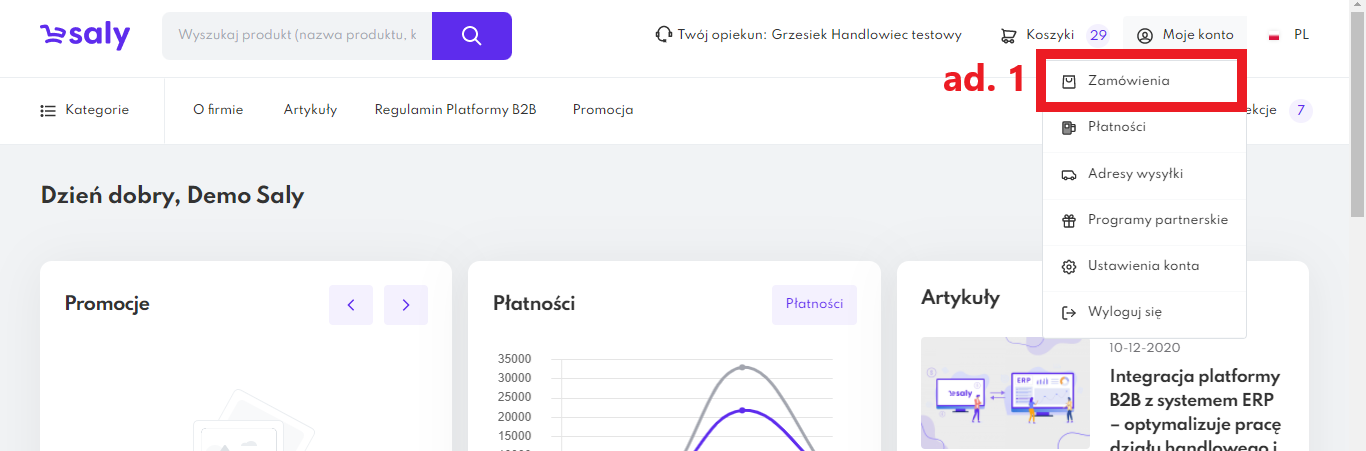Open the Koszyki cart icon
Image resolution: width=1366 pixels, height=451 pixels.
(1009, 36)
